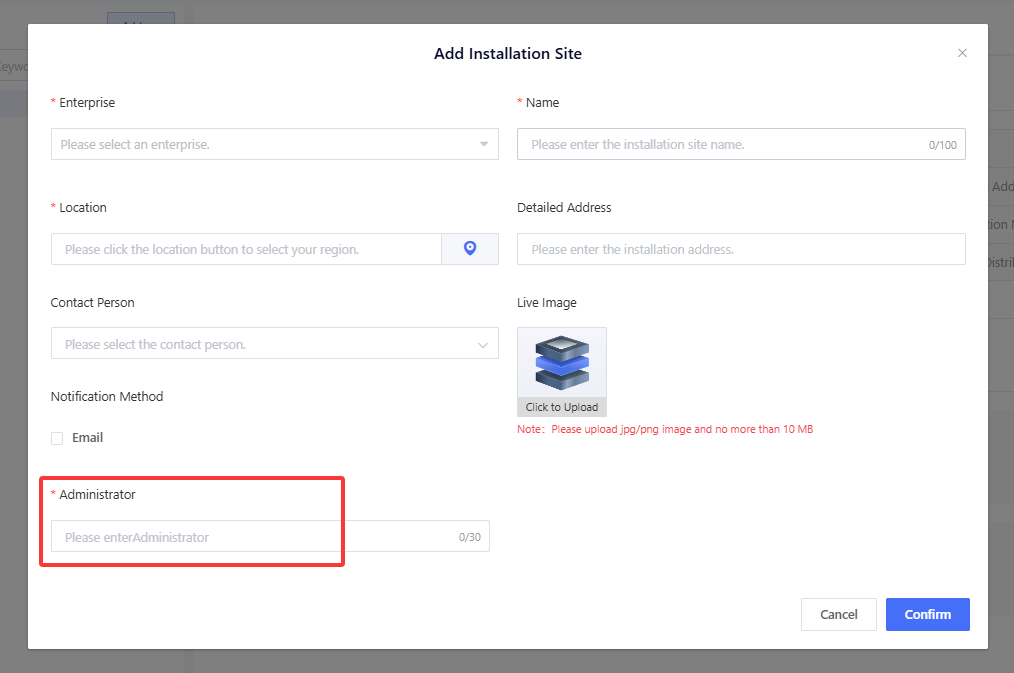Screen dimensions: 1014x673
Task: Click the 'Add Installation Site' dialog title
Action: click(x=507, y=54)
